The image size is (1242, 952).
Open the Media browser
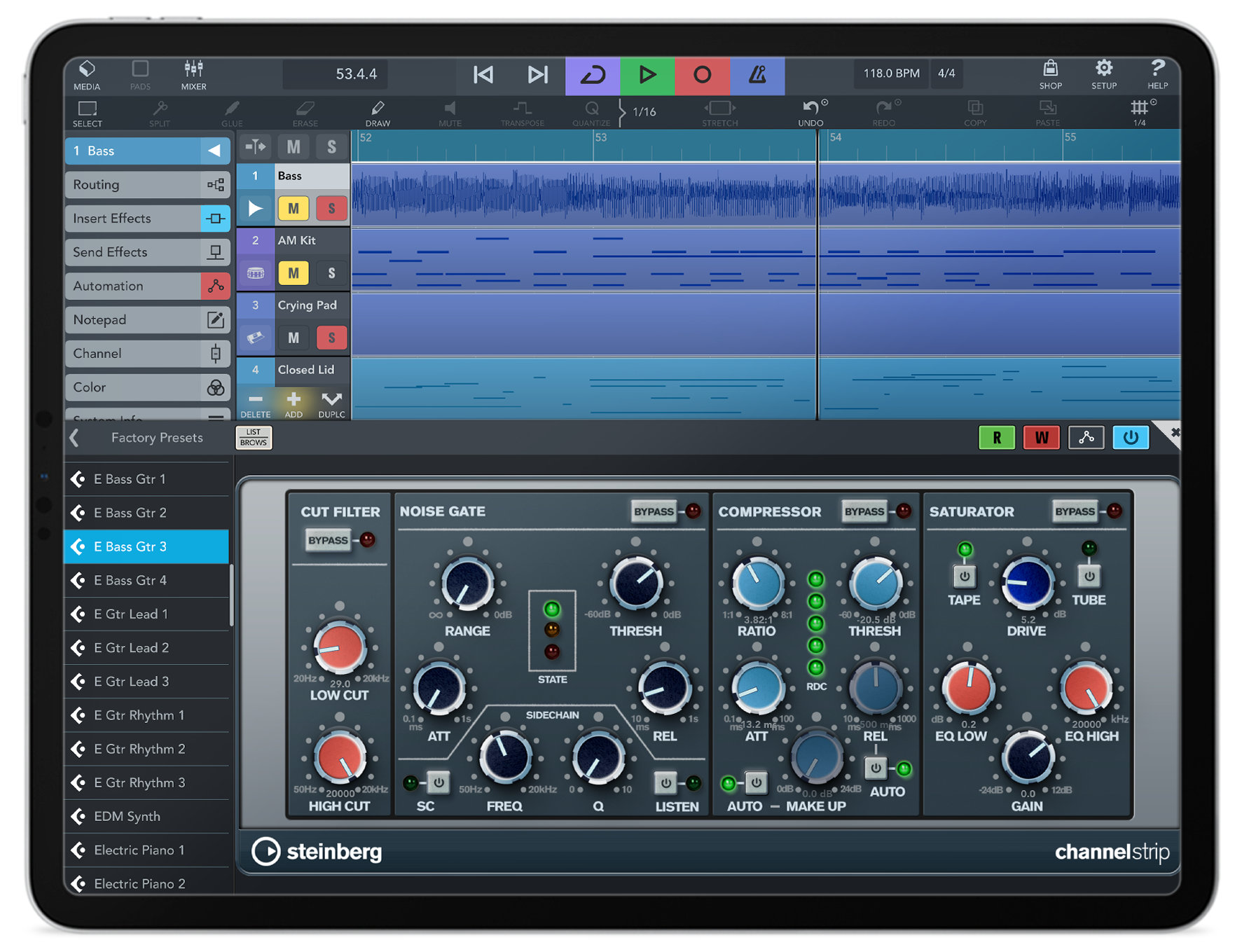coord(87,75)
